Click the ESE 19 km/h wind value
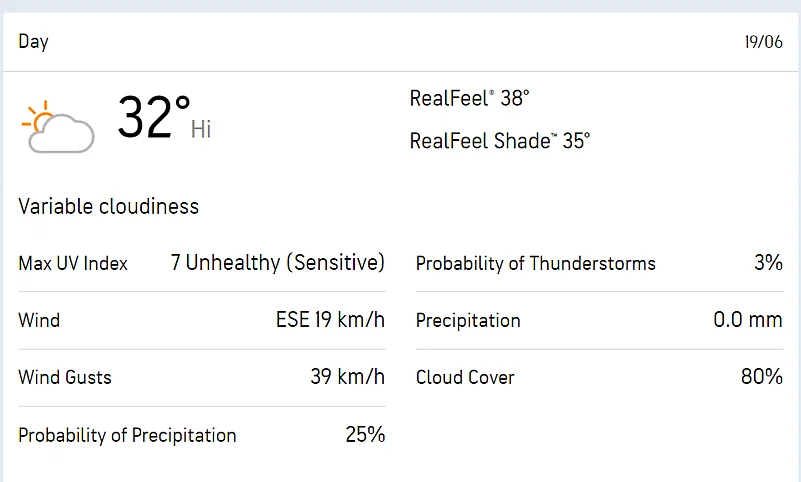 click(x=330, y=321)
